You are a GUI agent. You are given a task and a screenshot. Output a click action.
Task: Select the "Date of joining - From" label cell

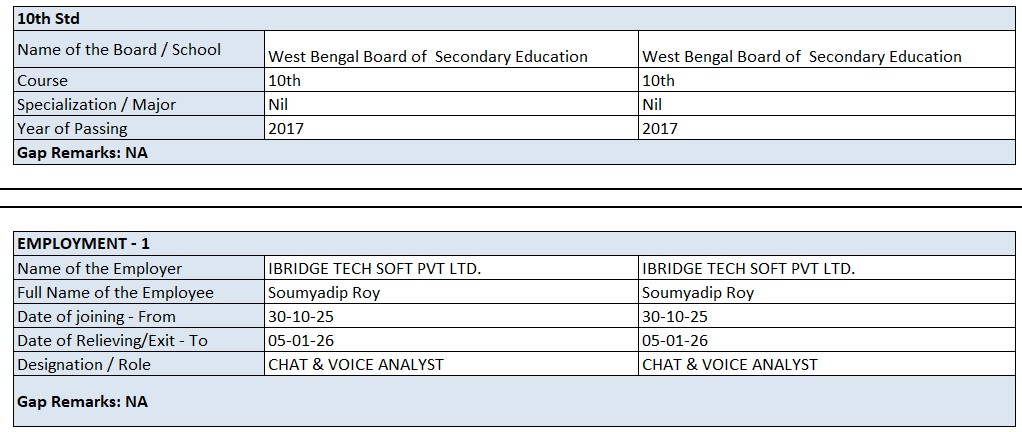[96, 316]
